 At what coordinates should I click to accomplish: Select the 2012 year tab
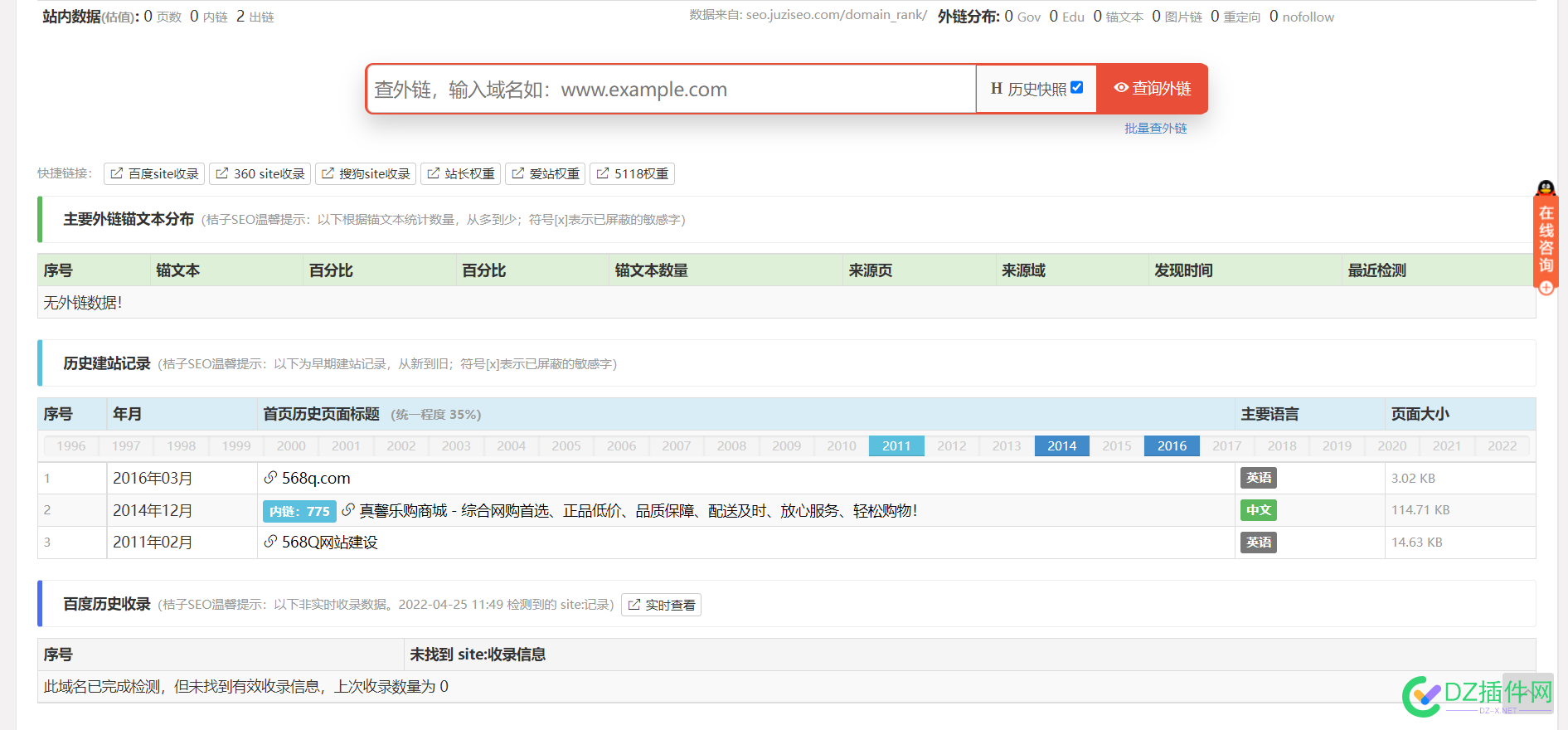[951, 445]
